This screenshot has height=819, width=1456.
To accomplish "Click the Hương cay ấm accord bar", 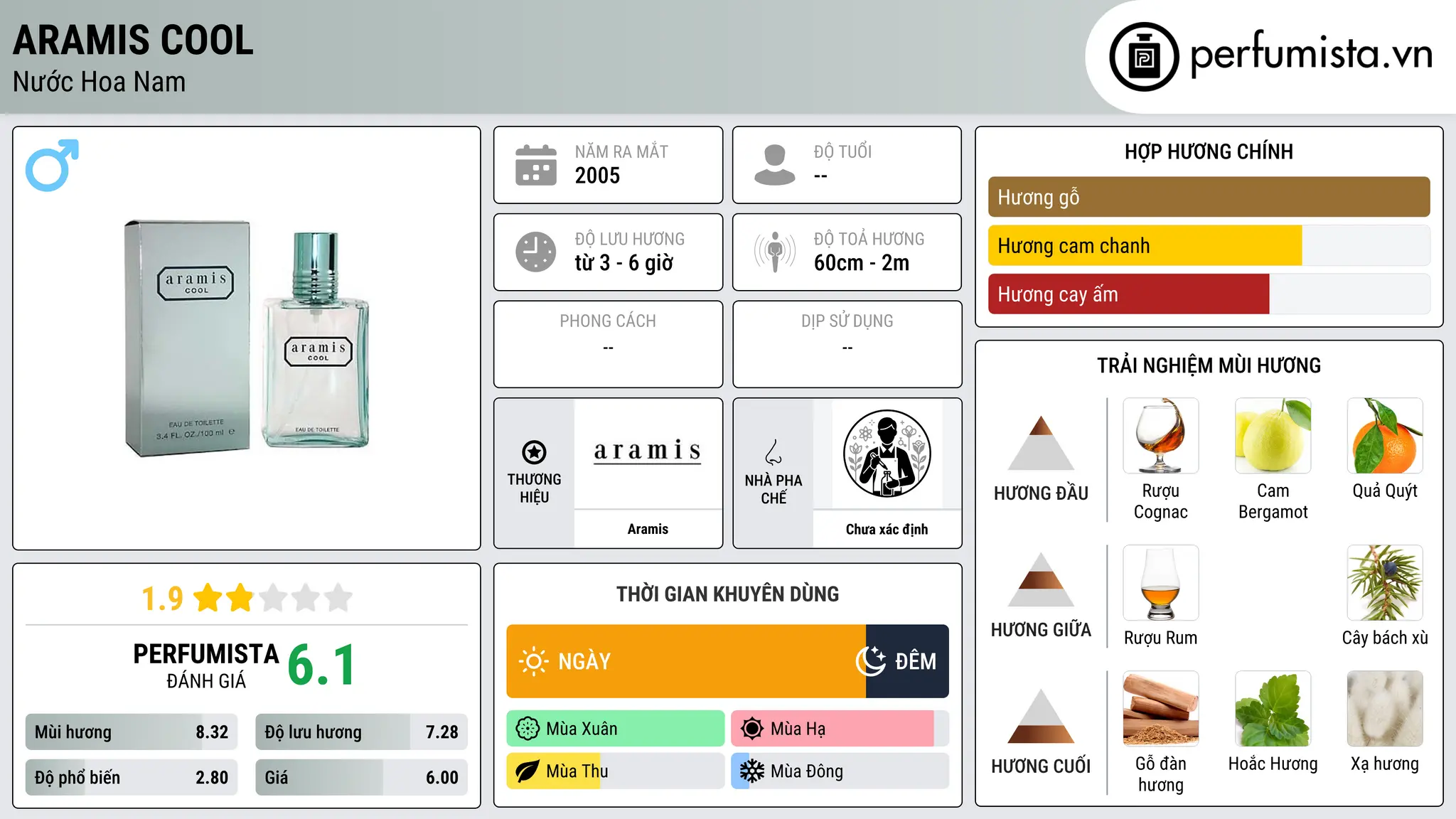I will coord(1209,294).
